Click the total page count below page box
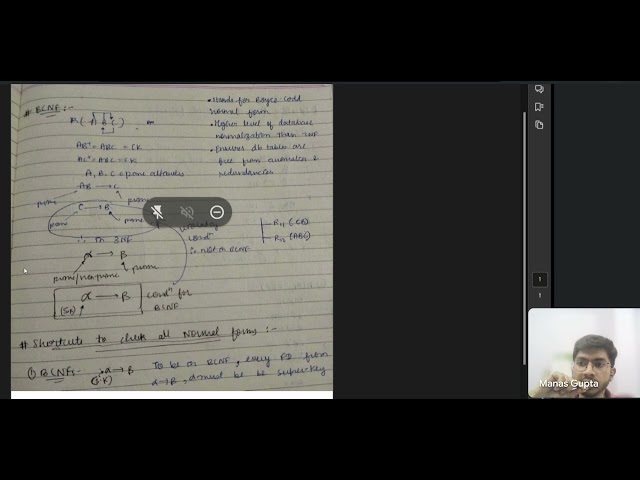The height and width of the screenshot is (480, 640). pyautogui.click(x=540, y=295)
